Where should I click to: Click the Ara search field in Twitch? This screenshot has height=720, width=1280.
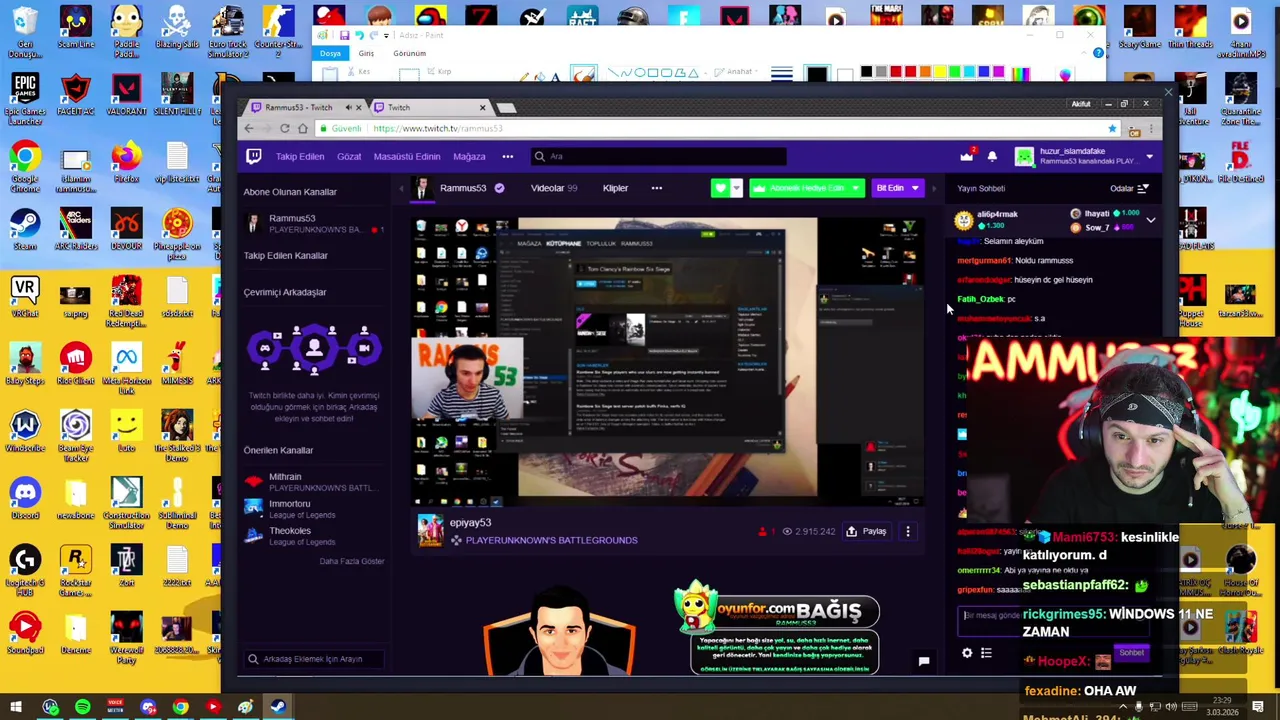(x=660, y=156)
